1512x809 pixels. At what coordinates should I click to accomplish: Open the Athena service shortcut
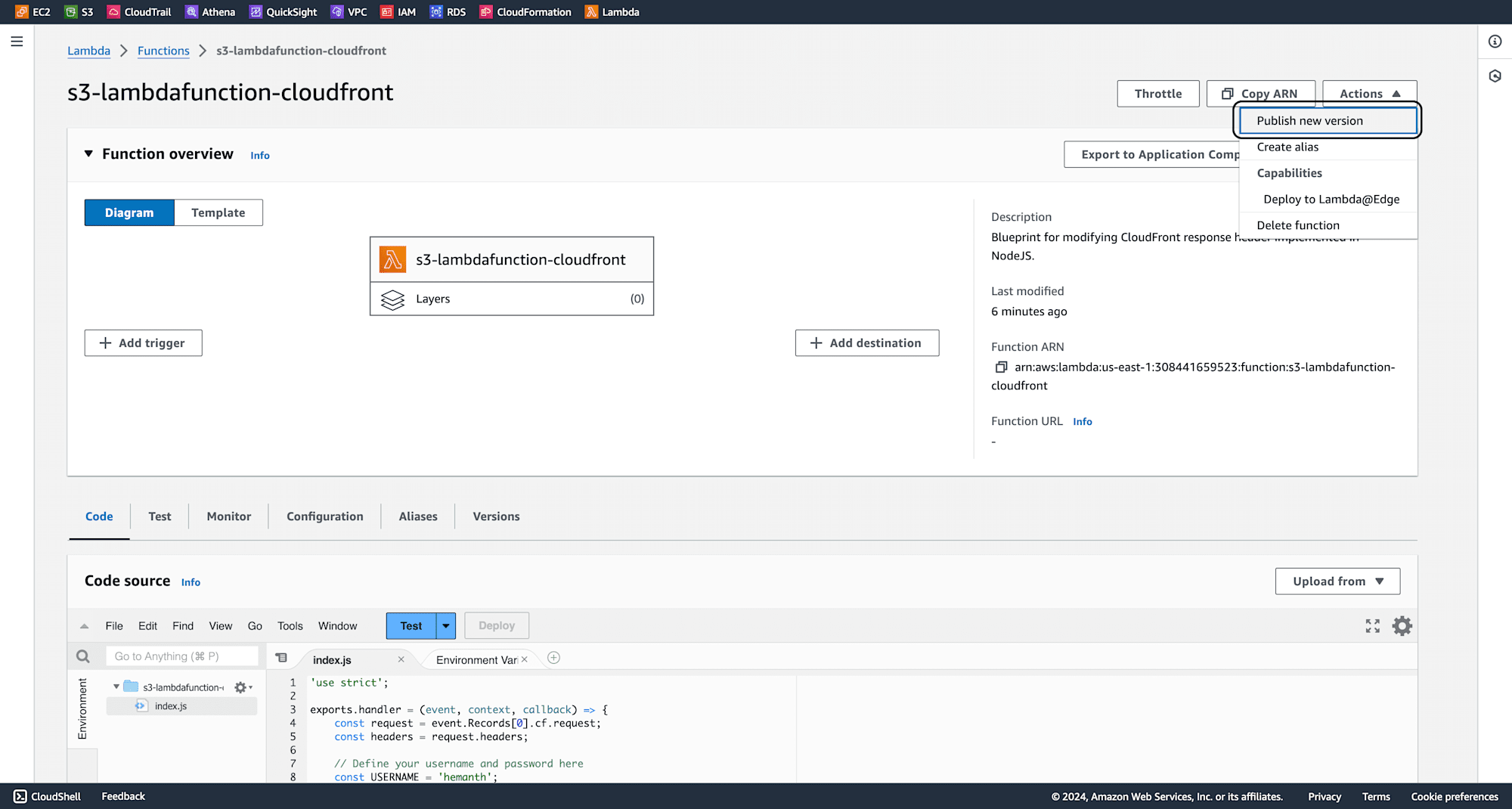click(x=210, y=12)
